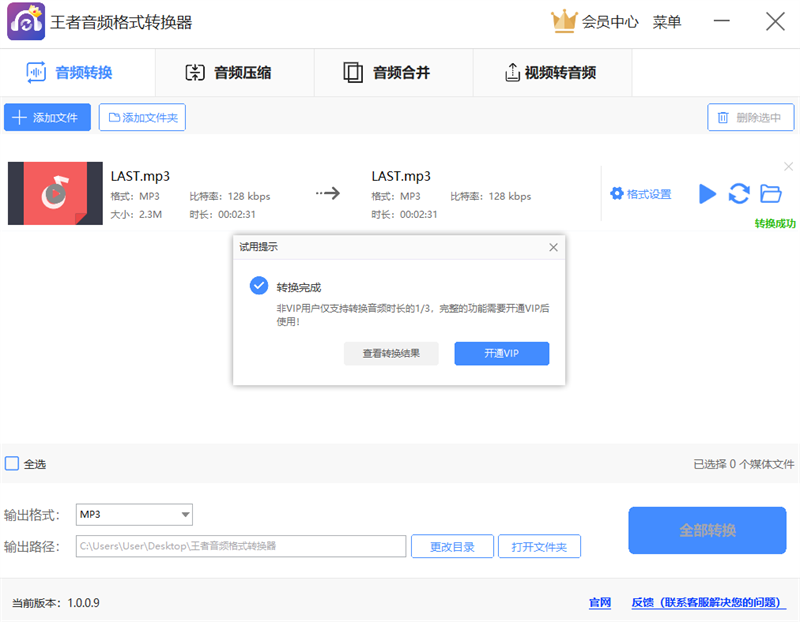Open output folder icon for LAST.mp3

(x=771, y=194)
